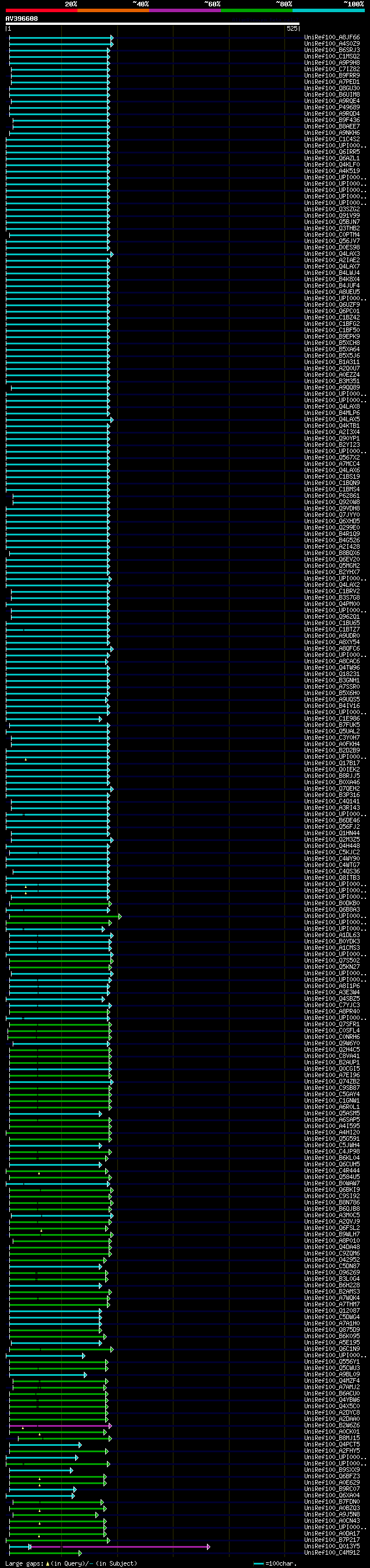Select hit label UniRef100_Q74ZB2

click(x=332, y=1082)
